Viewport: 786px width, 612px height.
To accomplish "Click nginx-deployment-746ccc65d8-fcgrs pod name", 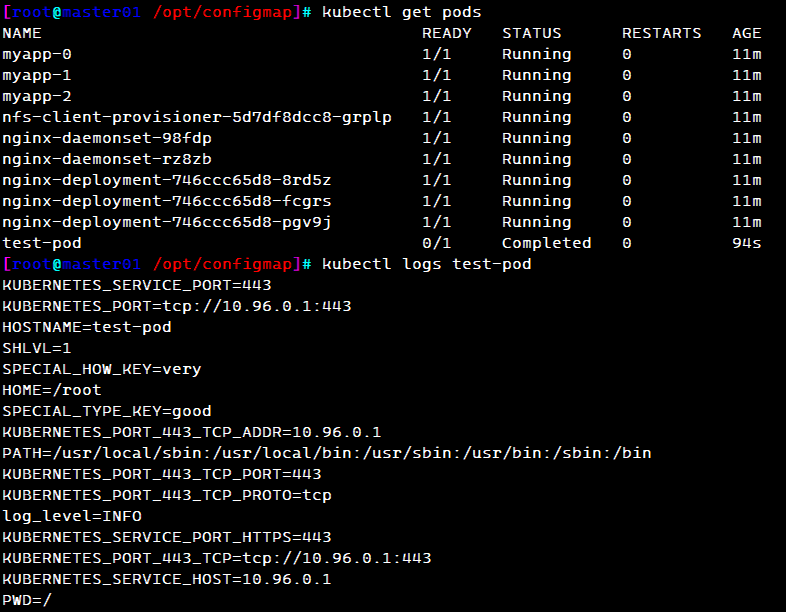I will [x=167, y=201].
